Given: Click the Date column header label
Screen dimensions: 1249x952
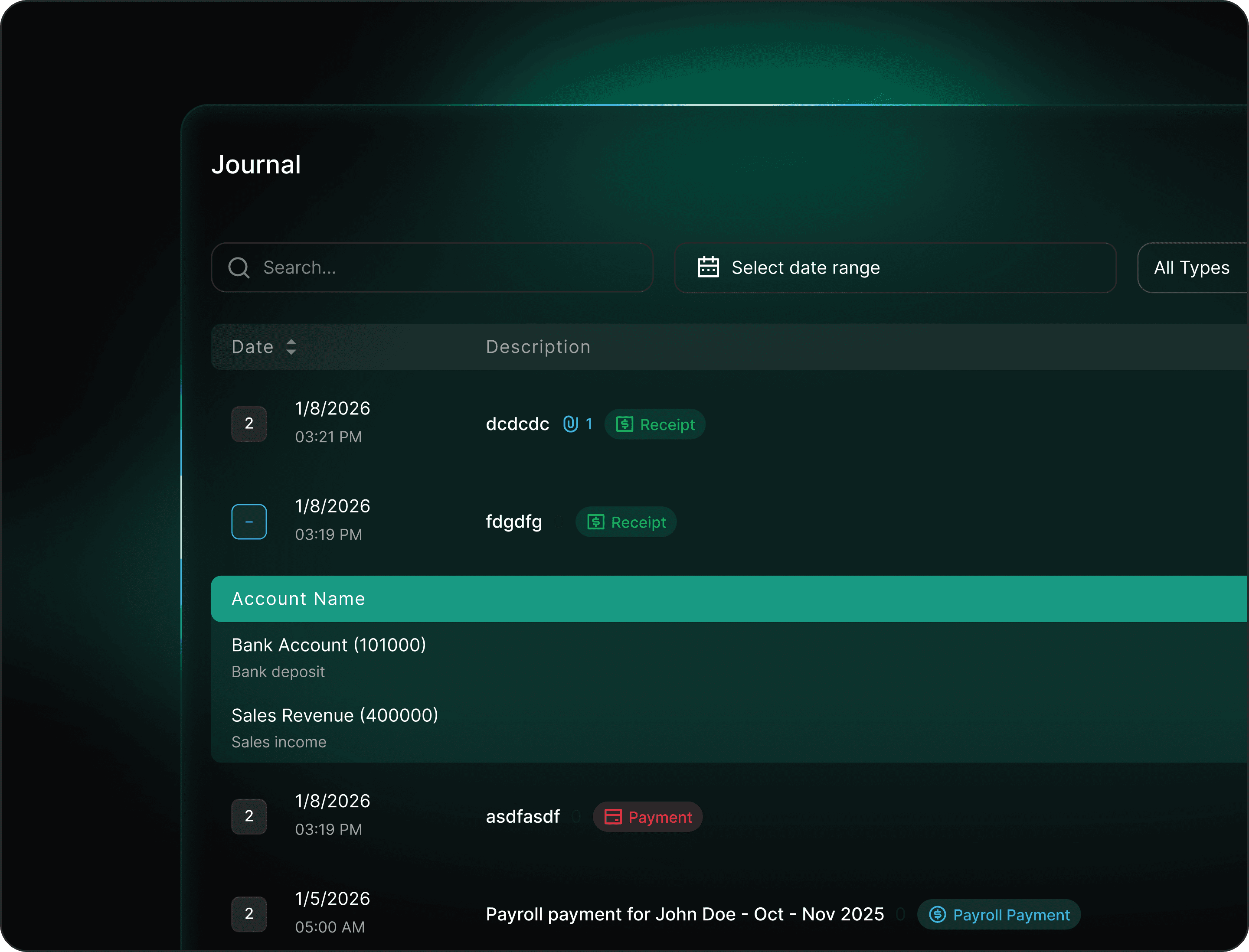Looking at the screenshot, I should point(252,347).
